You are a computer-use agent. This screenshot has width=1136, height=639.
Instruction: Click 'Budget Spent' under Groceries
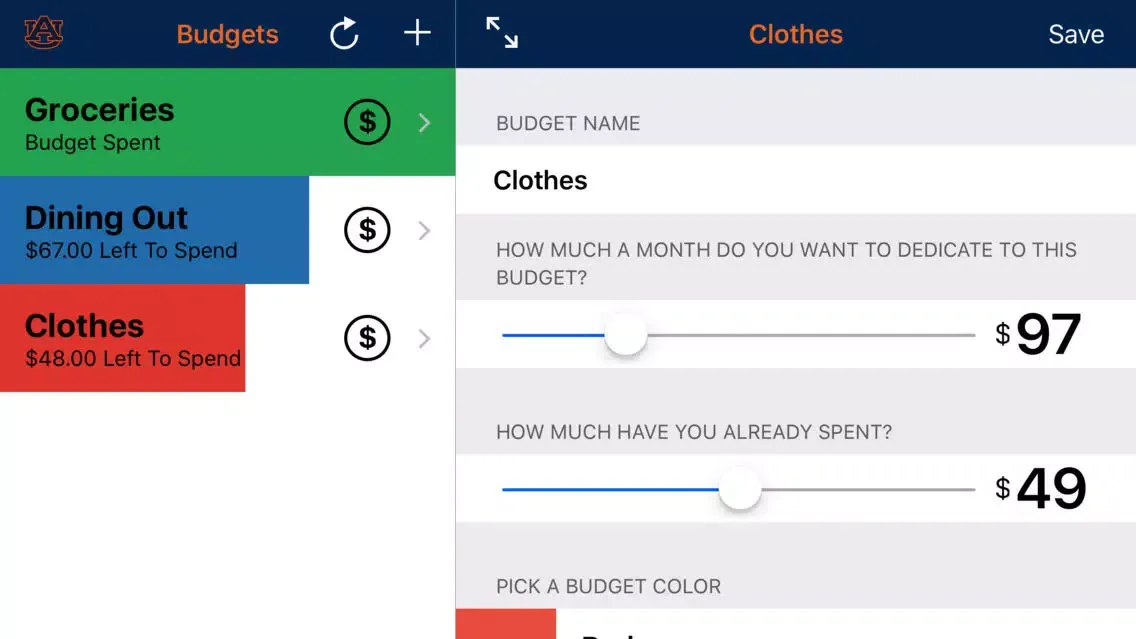93,143
